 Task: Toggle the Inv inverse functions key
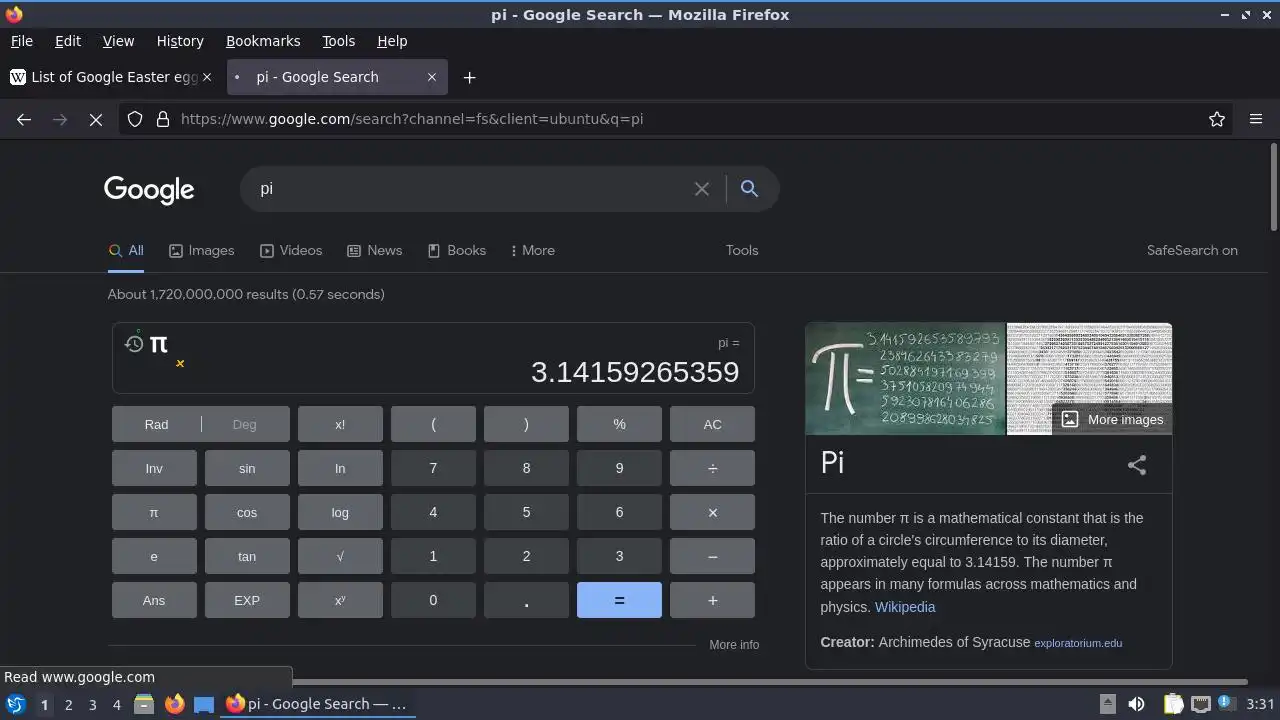click(154, 468)
